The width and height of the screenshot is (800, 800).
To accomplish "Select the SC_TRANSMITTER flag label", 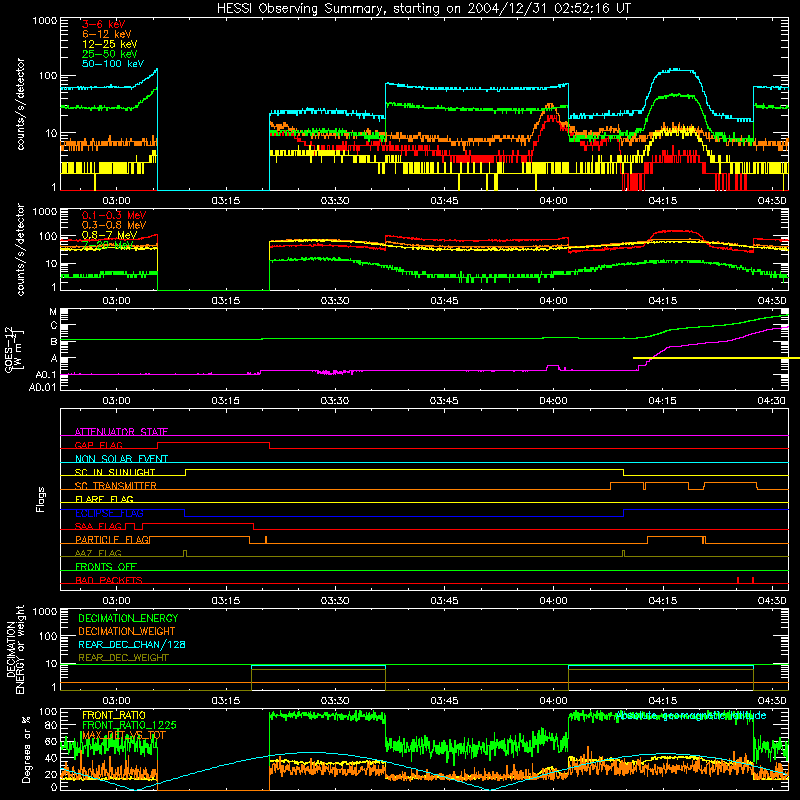I will 116,485.
